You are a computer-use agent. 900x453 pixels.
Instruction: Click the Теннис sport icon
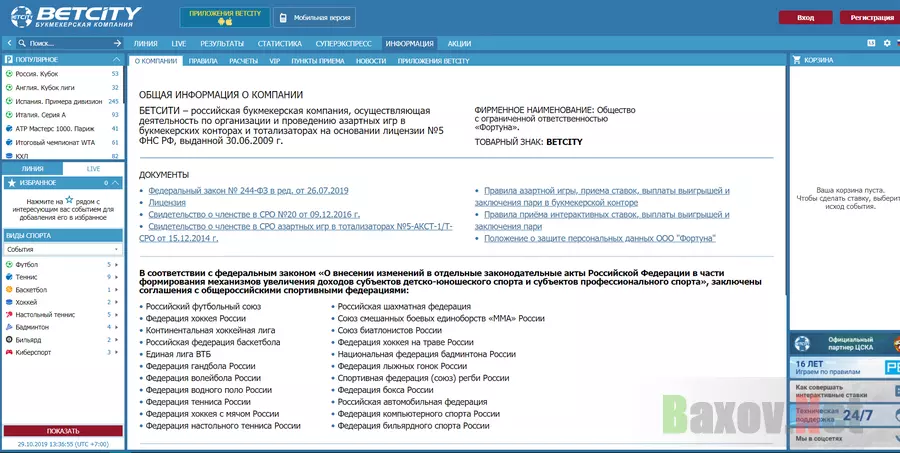[9, 277]
